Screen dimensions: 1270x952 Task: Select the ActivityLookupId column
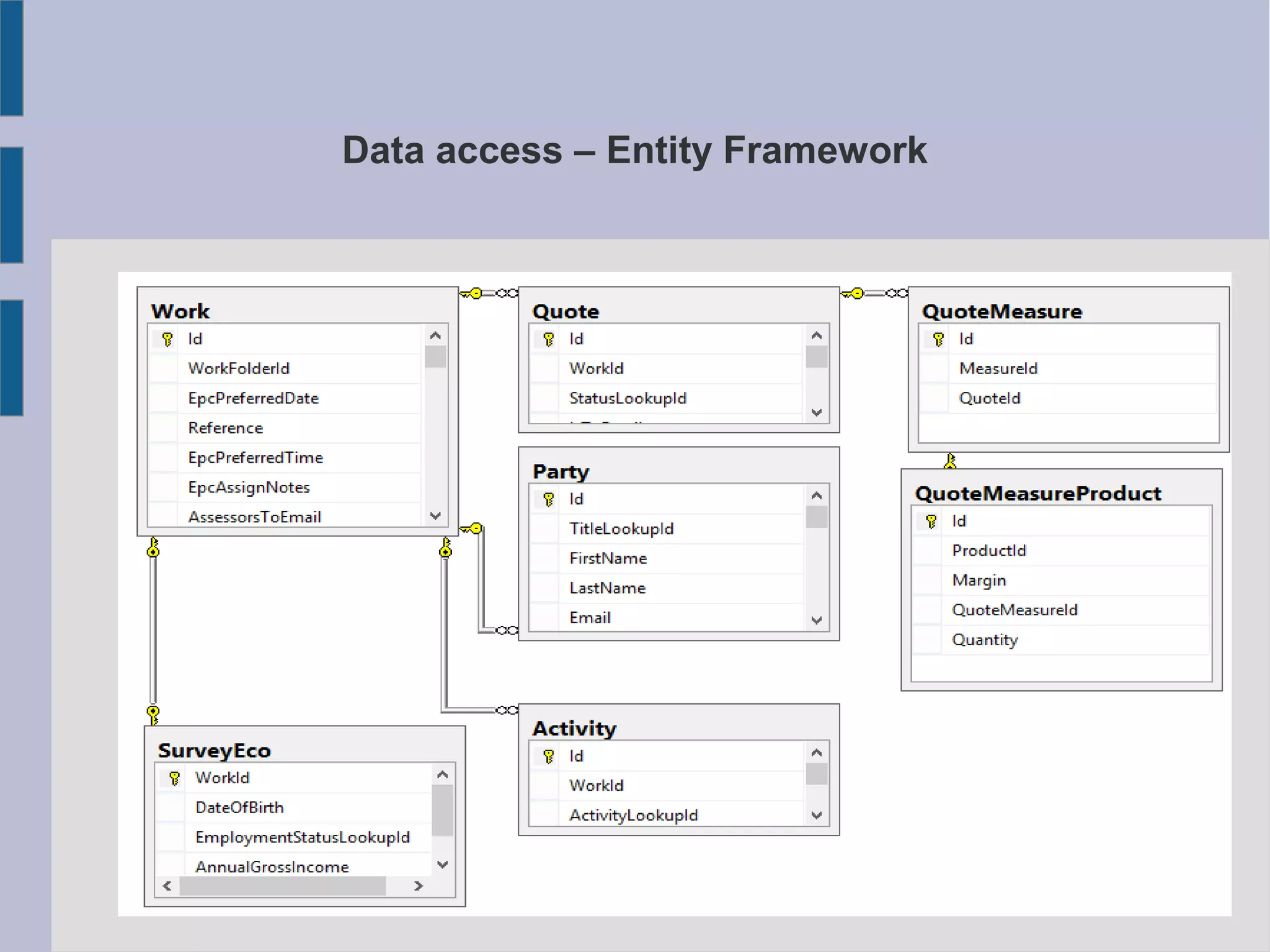(x=667, y=814)
